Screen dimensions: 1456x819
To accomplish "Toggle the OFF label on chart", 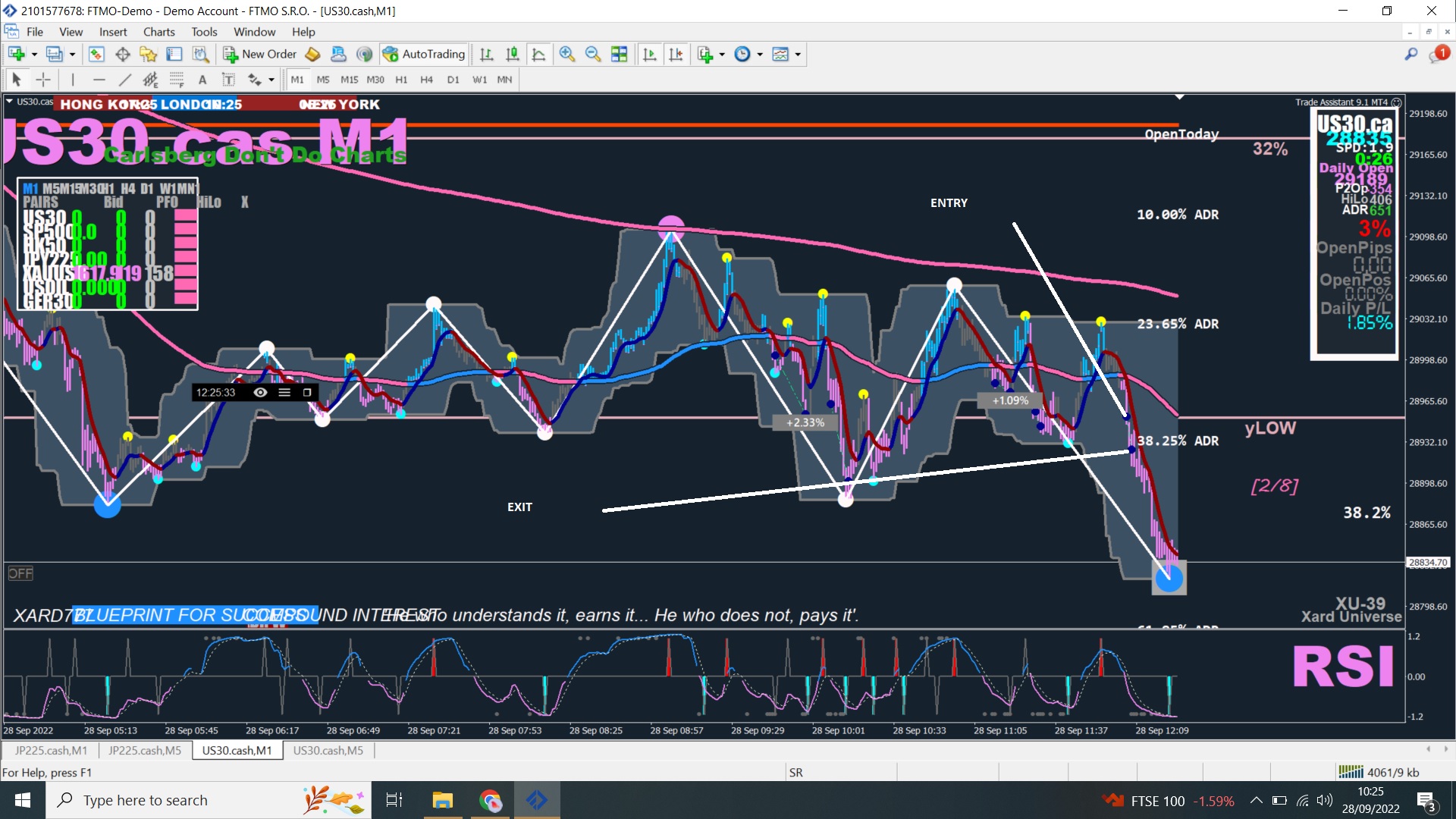I will click(x=20, y=573).
